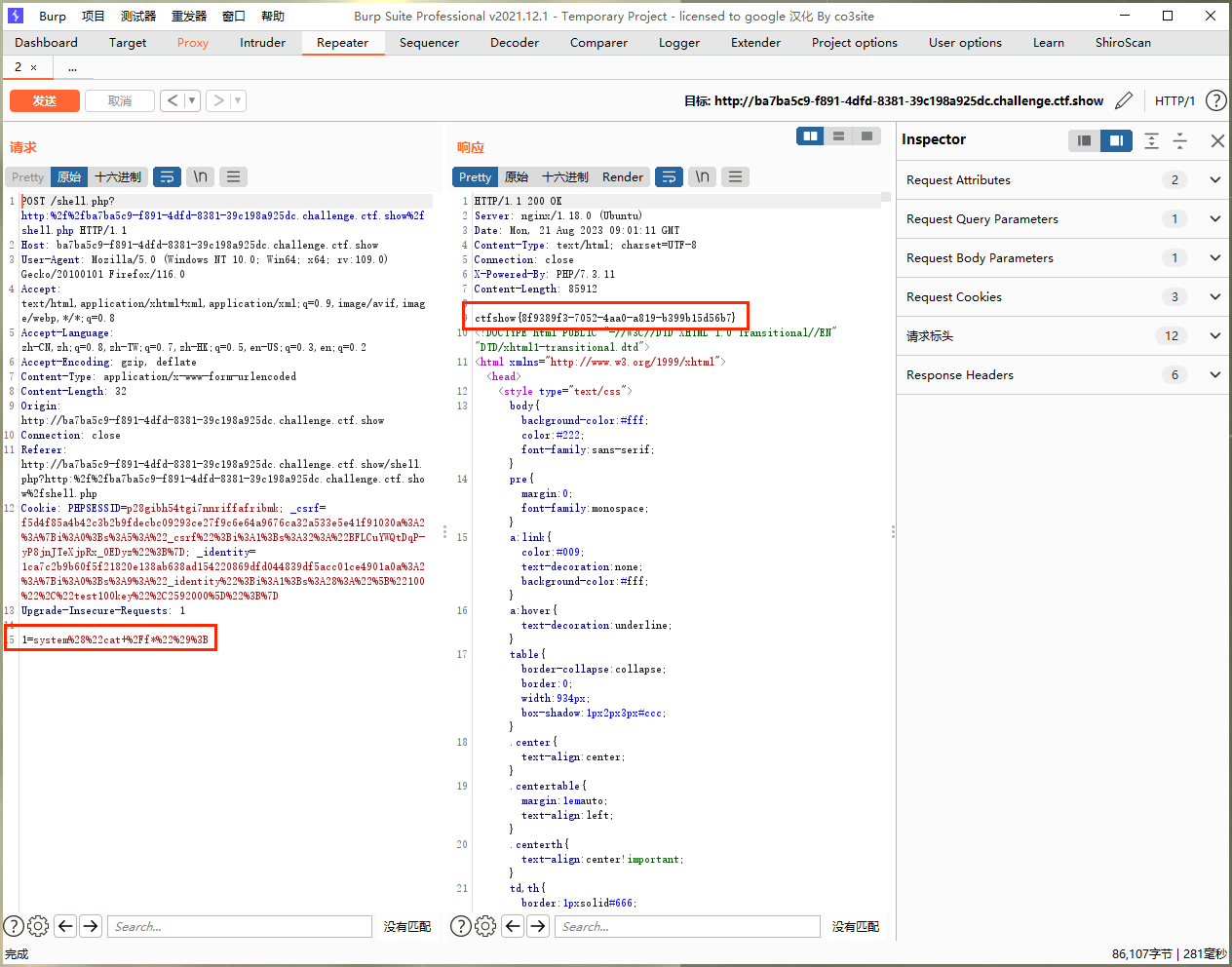Toggle request word wrap icon

(168, 176)
